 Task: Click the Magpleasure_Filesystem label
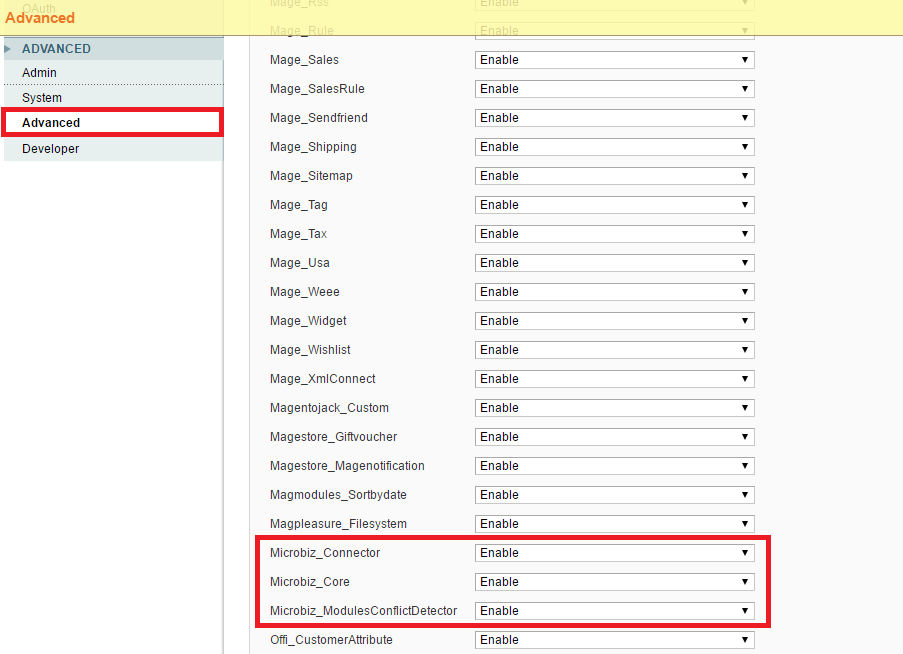pos(339,523)
